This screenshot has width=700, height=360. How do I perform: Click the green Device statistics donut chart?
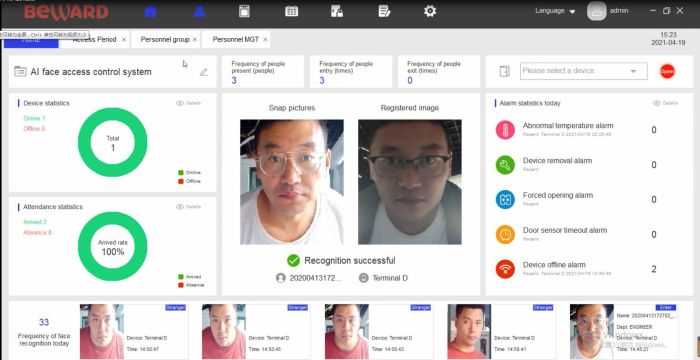click(x=112, y=142)
